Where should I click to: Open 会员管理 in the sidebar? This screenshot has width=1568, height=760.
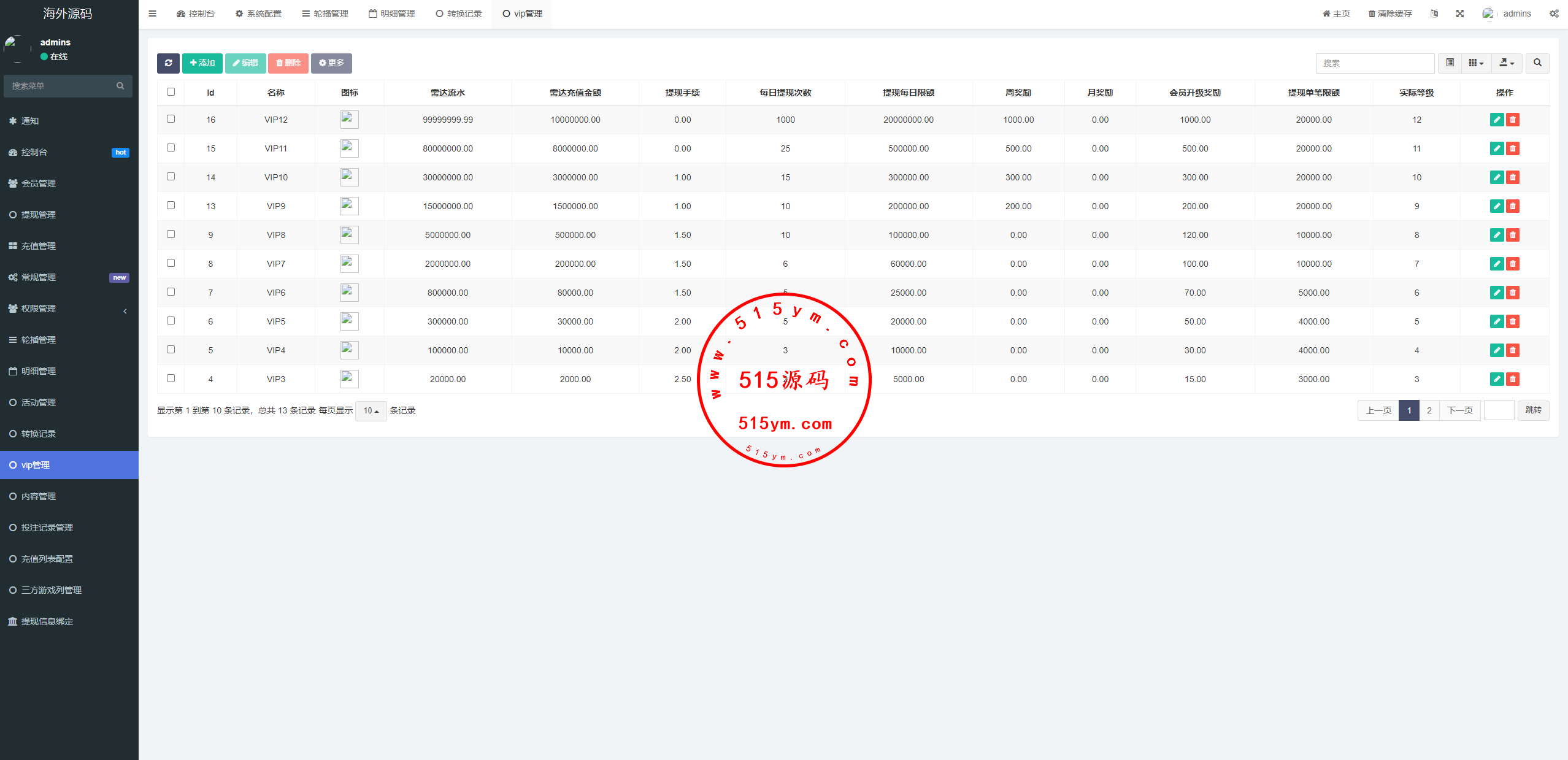39,183
